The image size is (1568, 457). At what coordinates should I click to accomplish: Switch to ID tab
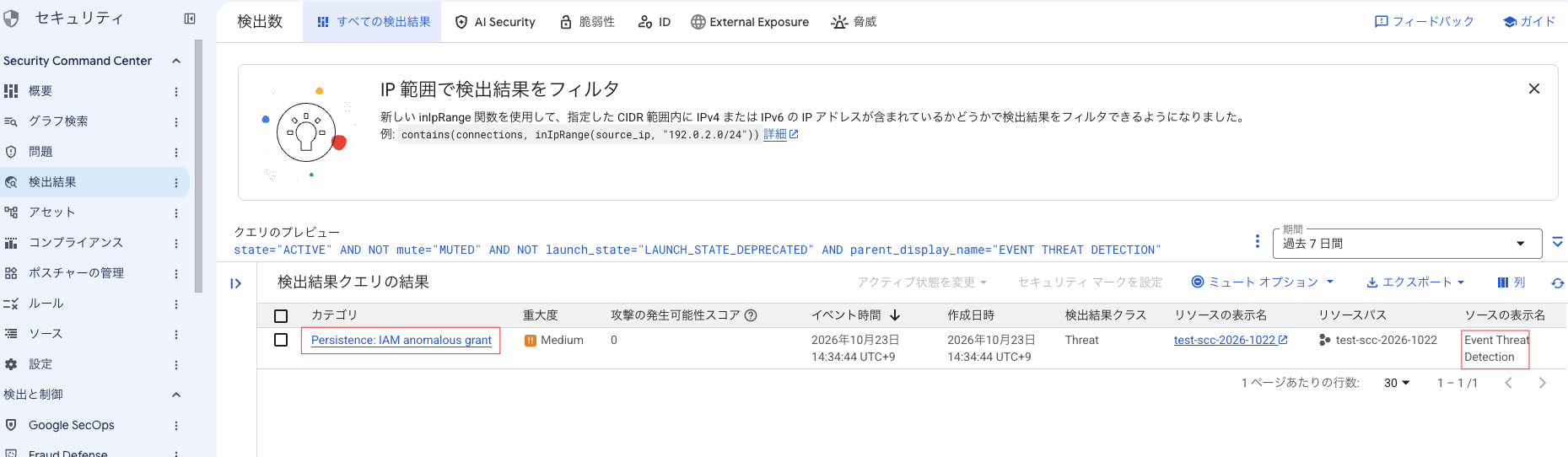655,22
